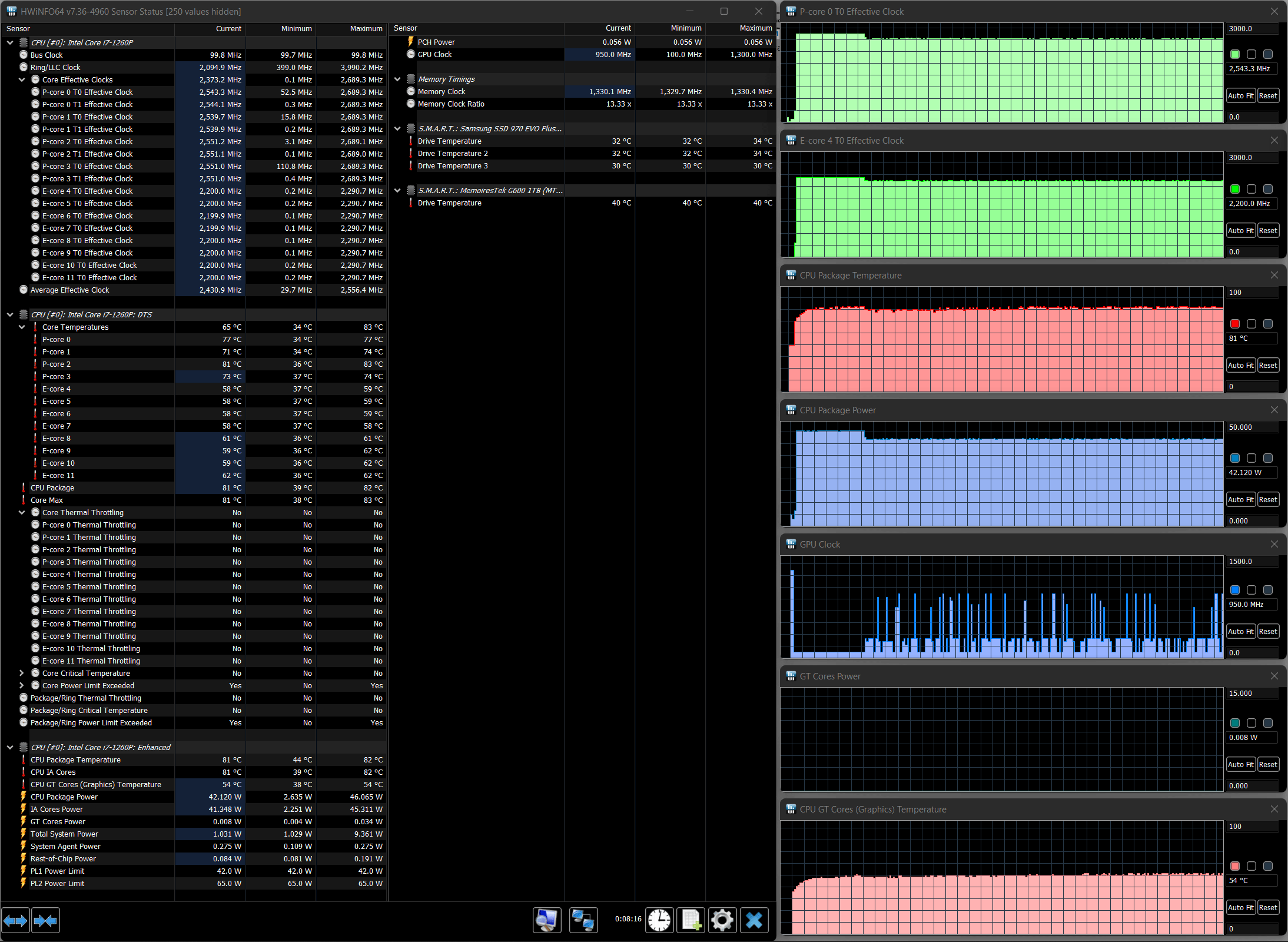Open sensor settings gear icon
The image size is (1288, 942).
(x=722, y=920)
